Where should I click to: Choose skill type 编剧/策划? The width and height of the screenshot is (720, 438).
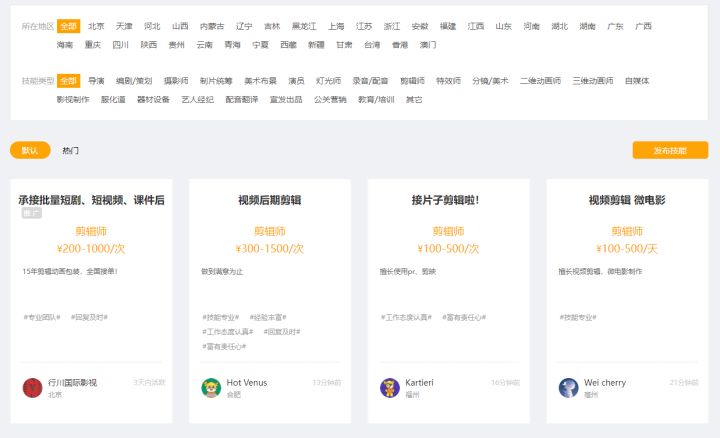[x=134, y=81]
